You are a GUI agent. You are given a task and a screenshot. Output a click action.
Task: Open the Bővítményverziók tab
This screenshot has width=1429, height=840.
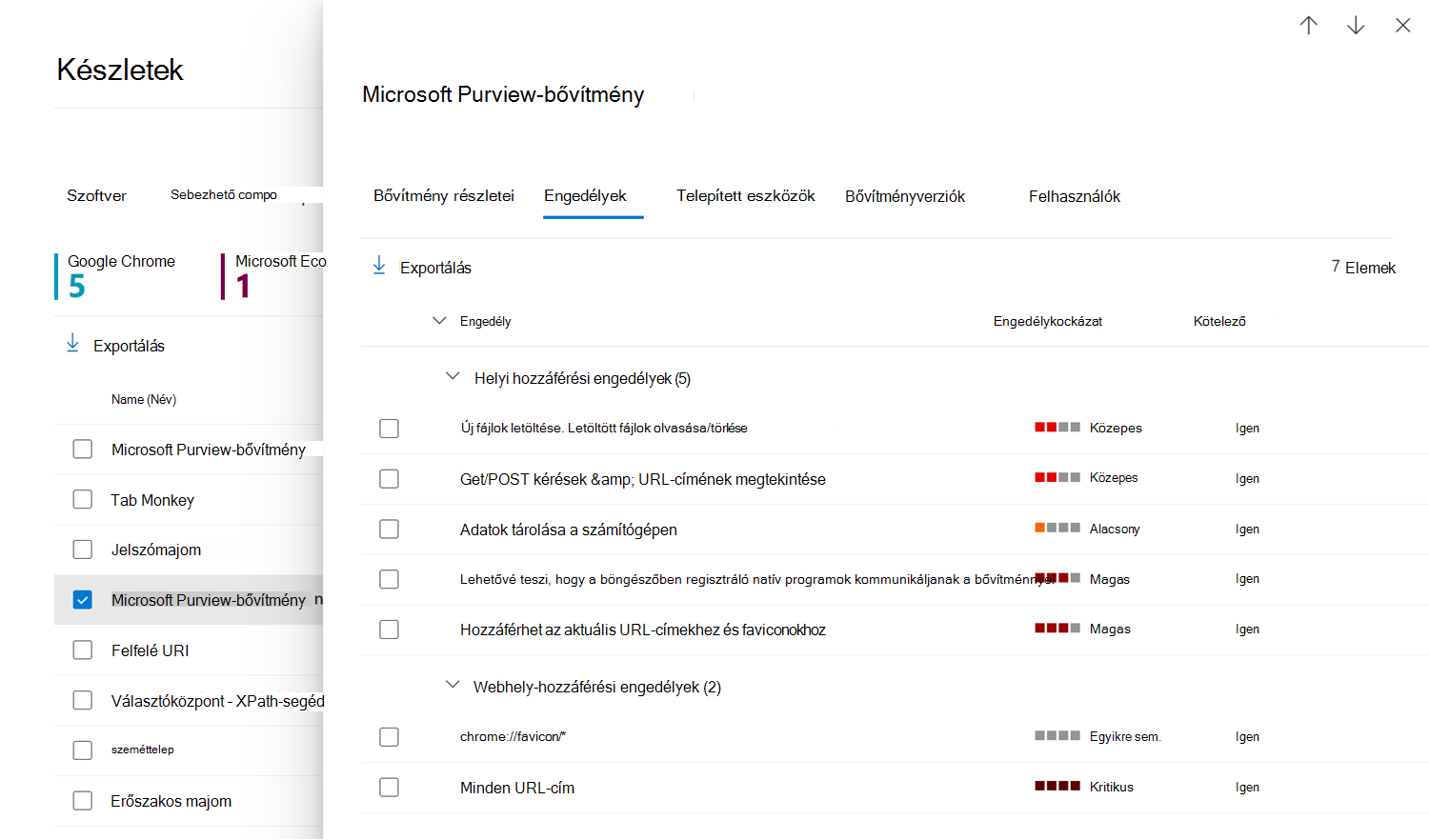(x=905, y=196)
